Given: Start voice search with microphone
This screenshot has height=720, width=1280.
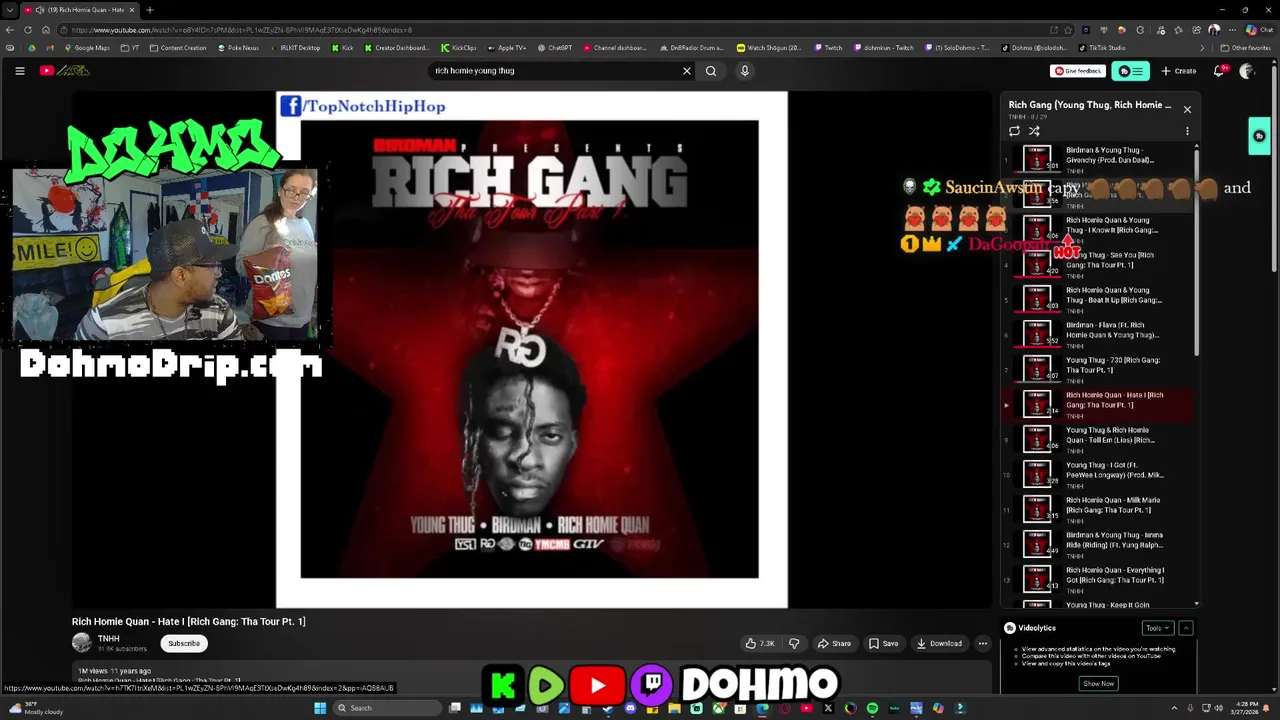Looking at the screenshot, I should pyautogui.click(x=744, y=71).
